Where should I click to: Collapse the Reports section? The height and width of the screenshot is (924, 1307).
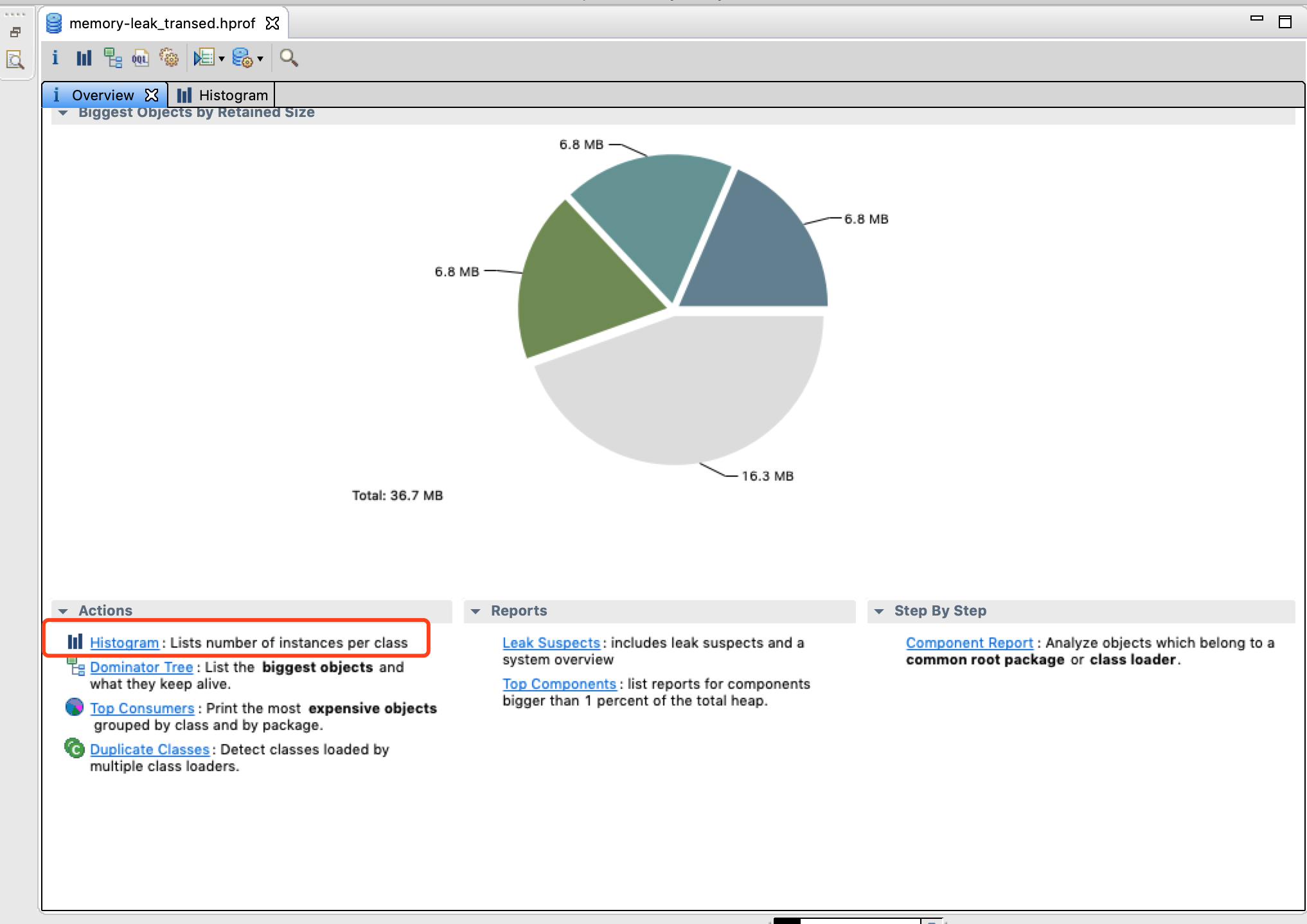click(476, 611)
